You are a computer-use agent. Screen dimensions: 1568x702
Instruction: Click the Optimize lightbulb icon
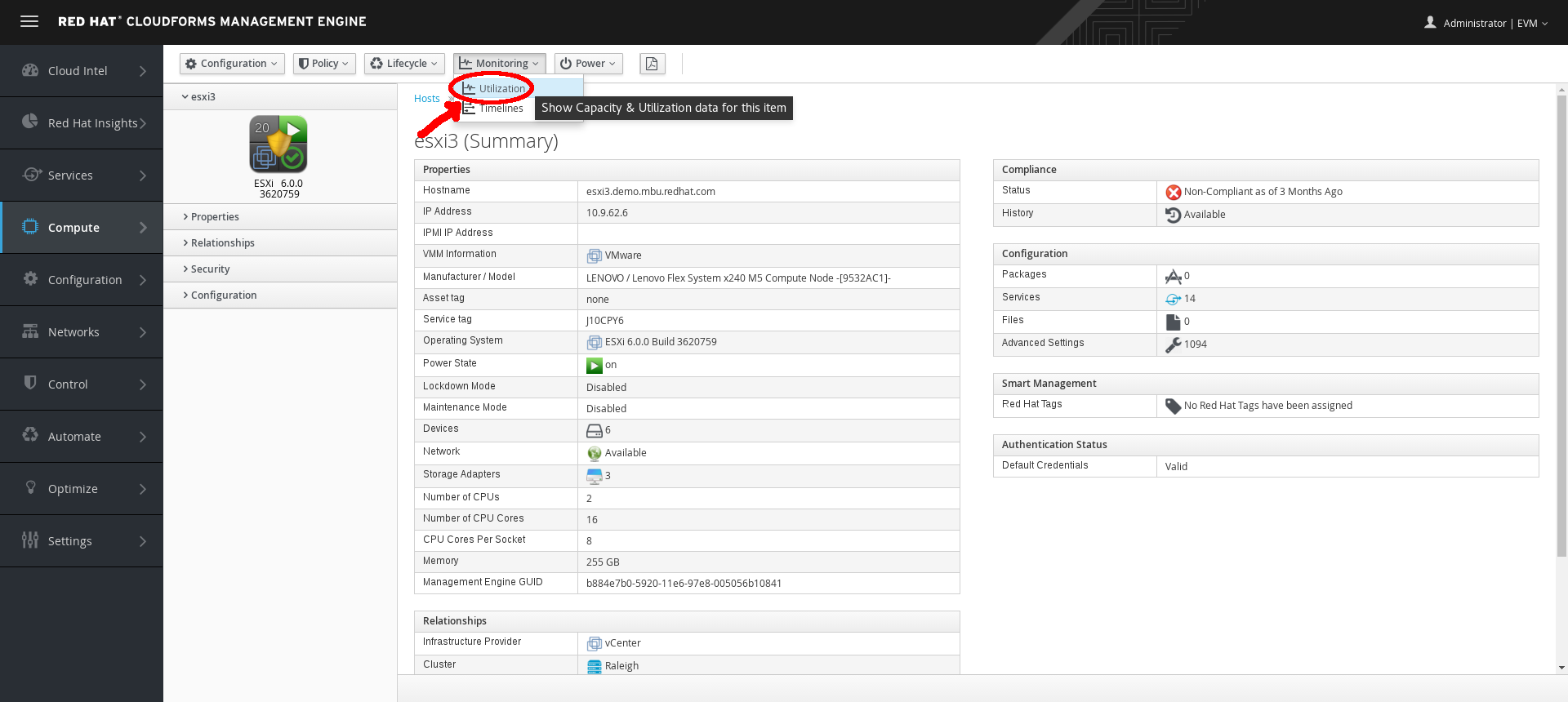[30, 487]
